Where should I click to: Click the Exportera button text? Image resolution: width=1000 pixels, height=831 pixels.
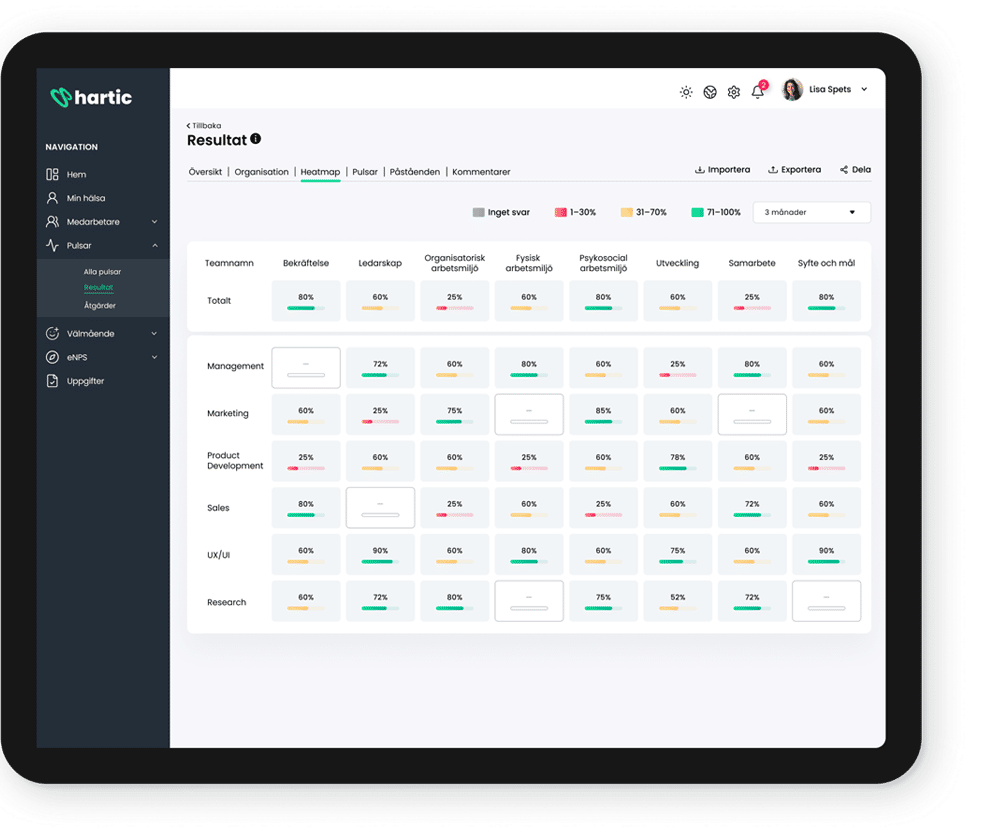point(801,170)
